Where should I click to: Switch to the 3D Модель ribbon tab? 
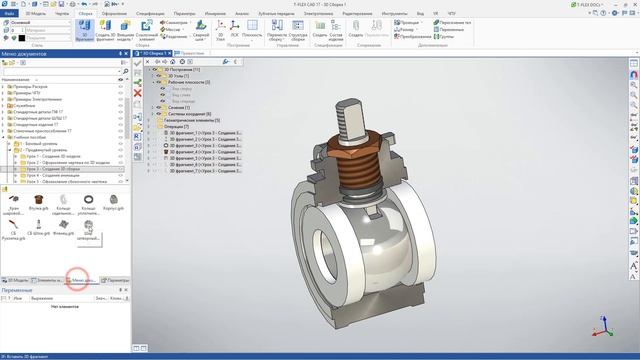pos(36,13)
